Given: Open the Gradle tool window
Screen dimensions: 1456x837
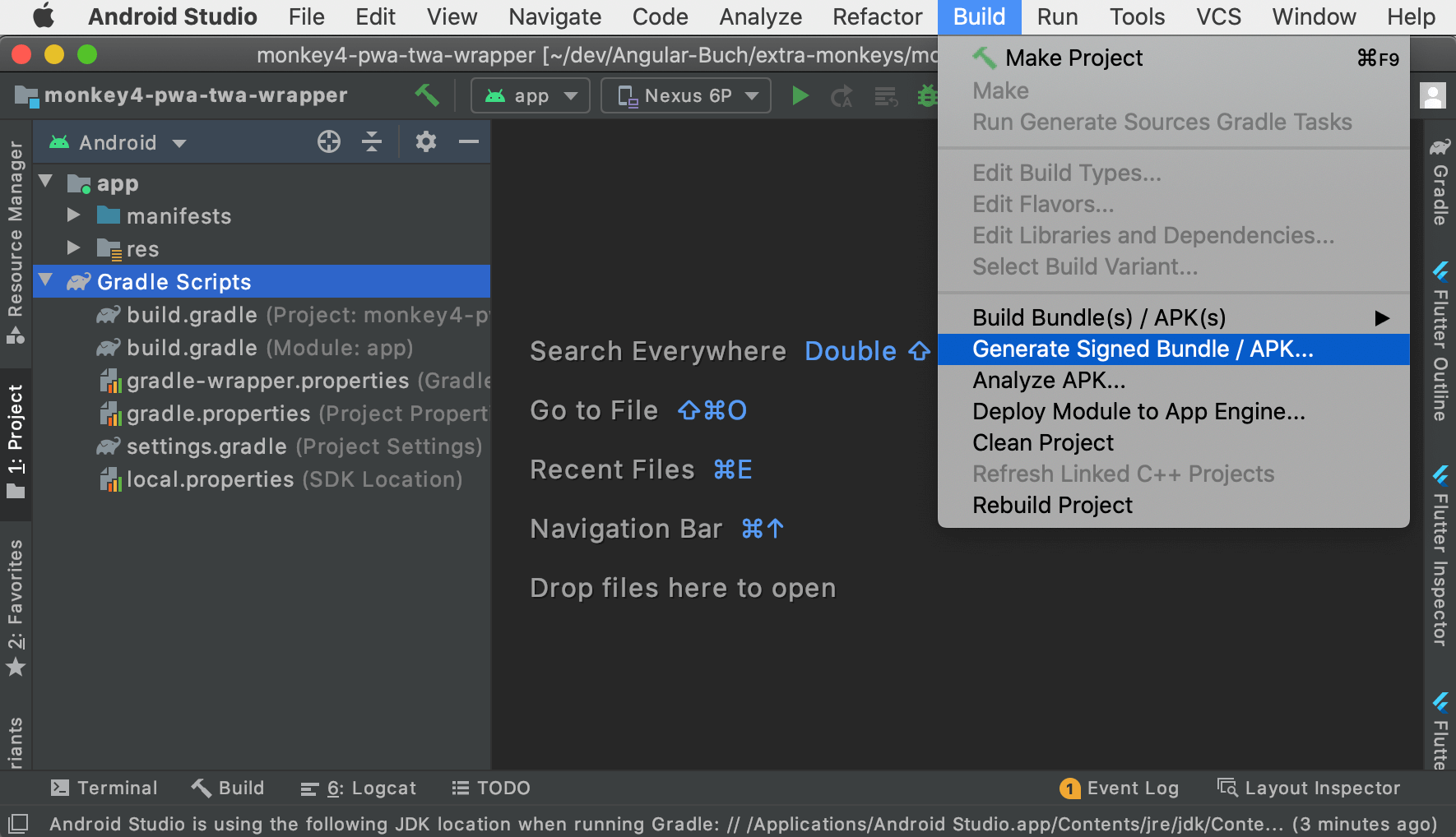Looking at the screenshot, I should (x=1440, y=181).
